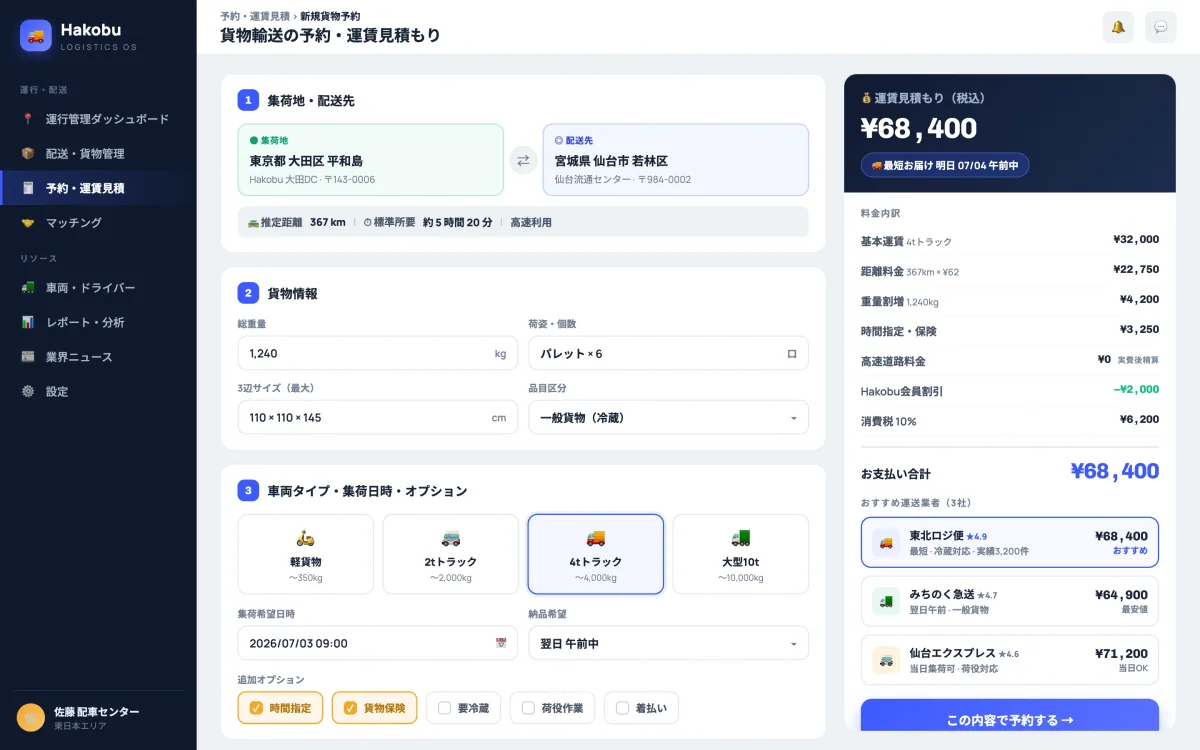Open 車両・ドライバー section

[98, 287]
